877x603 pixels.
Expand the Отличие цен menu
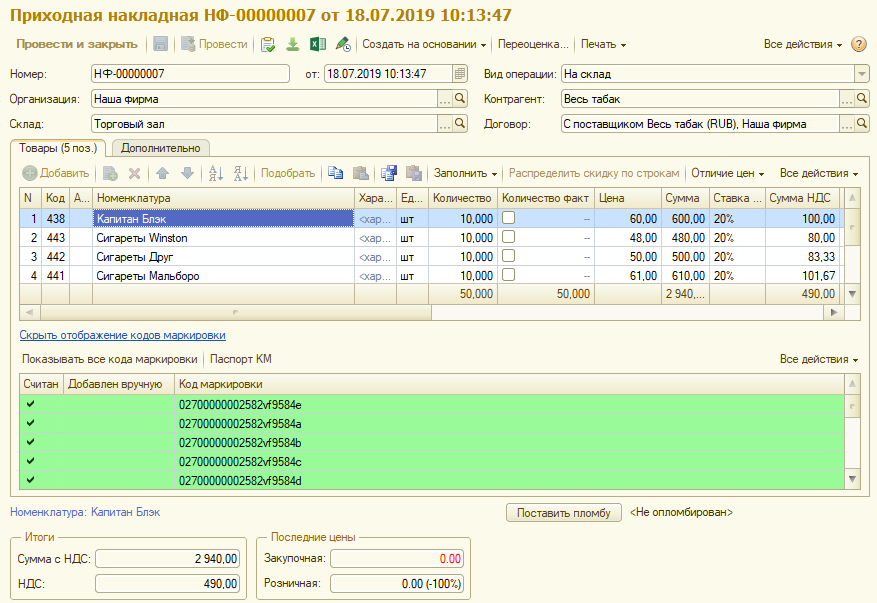(727, 173)
